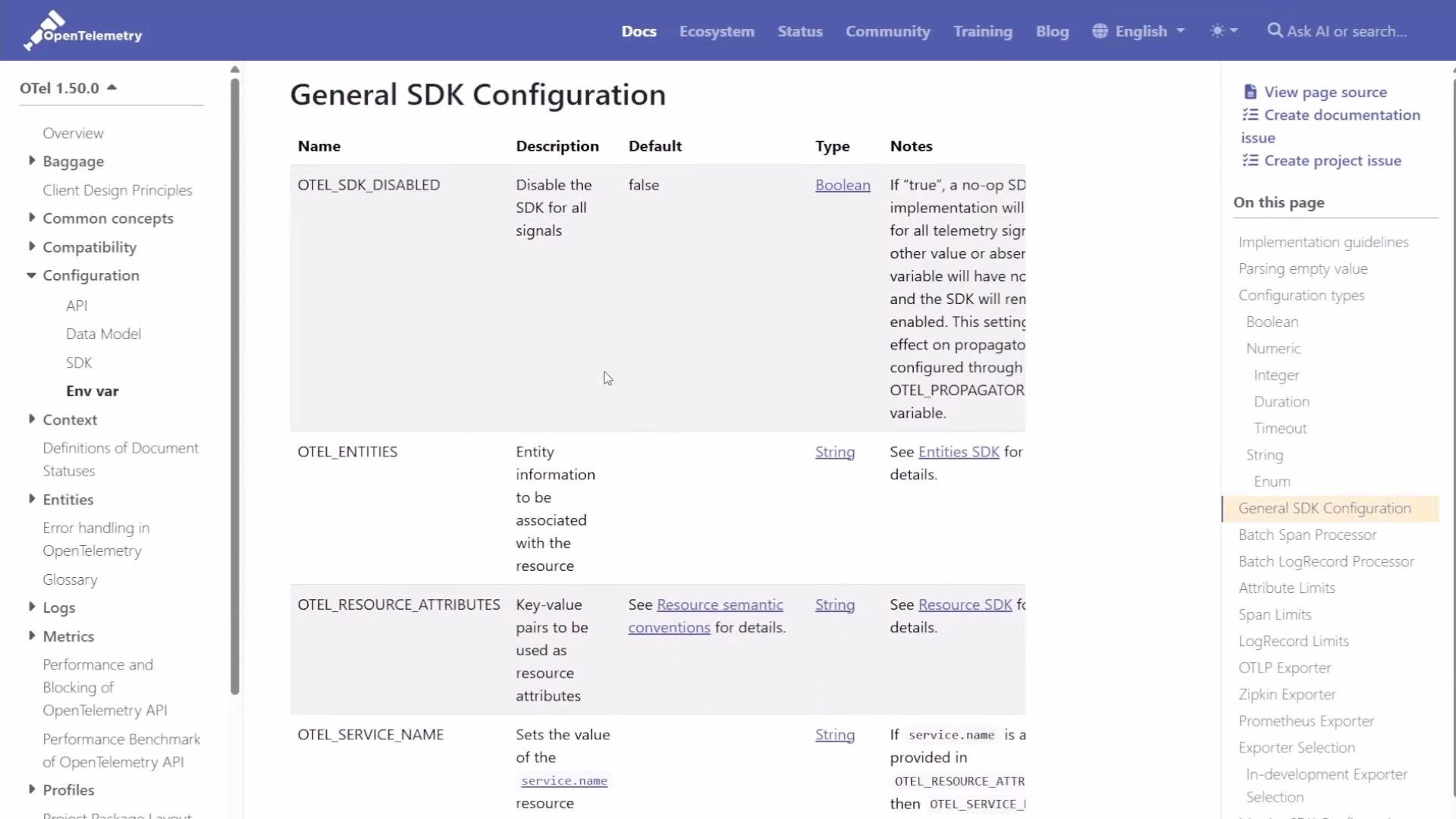Screen dimensions: 1456x819
Task: Jump to Timeout section
Action: 1280,428
